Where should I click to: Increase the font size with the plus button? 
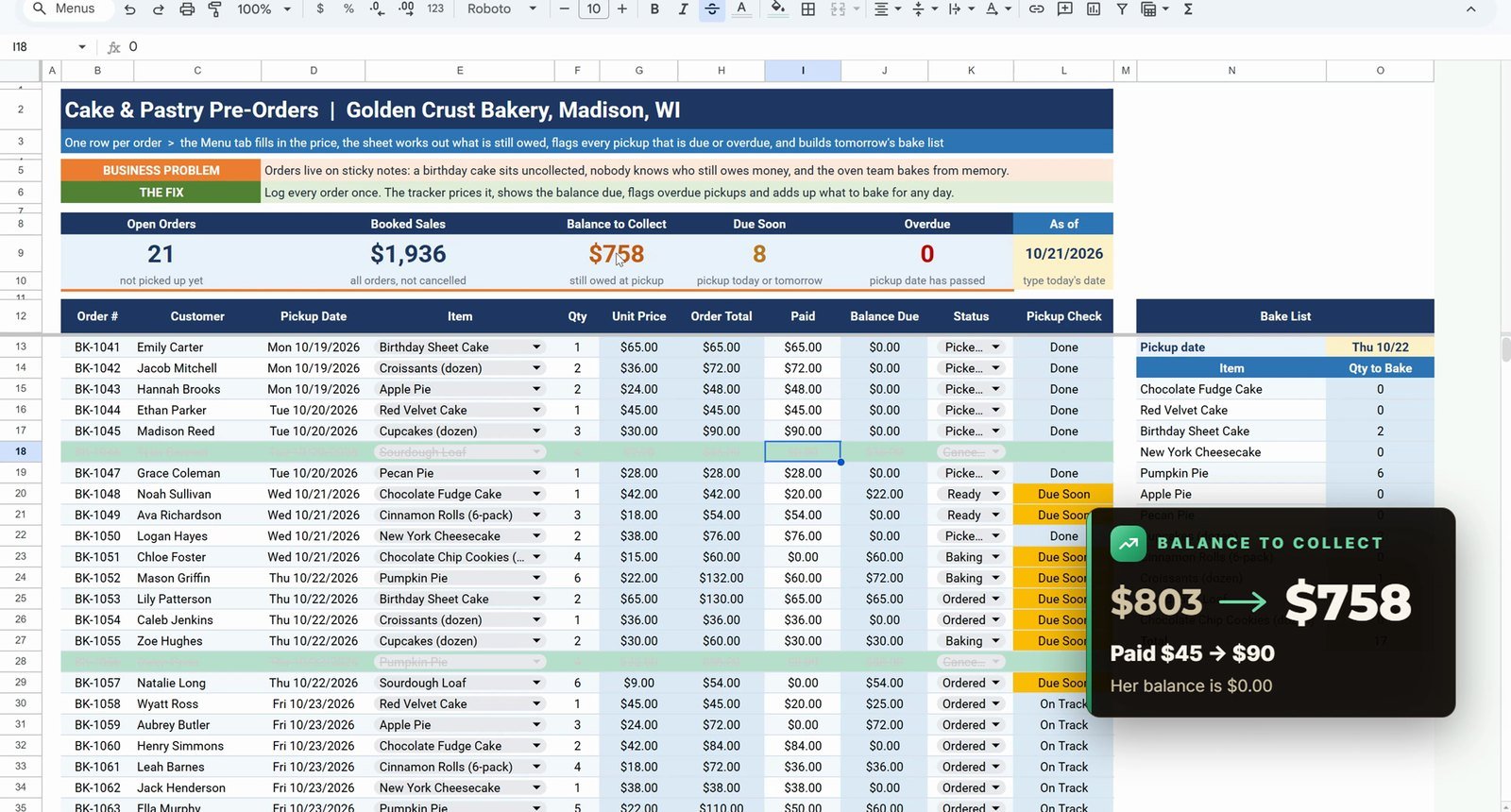click(622, 9)
